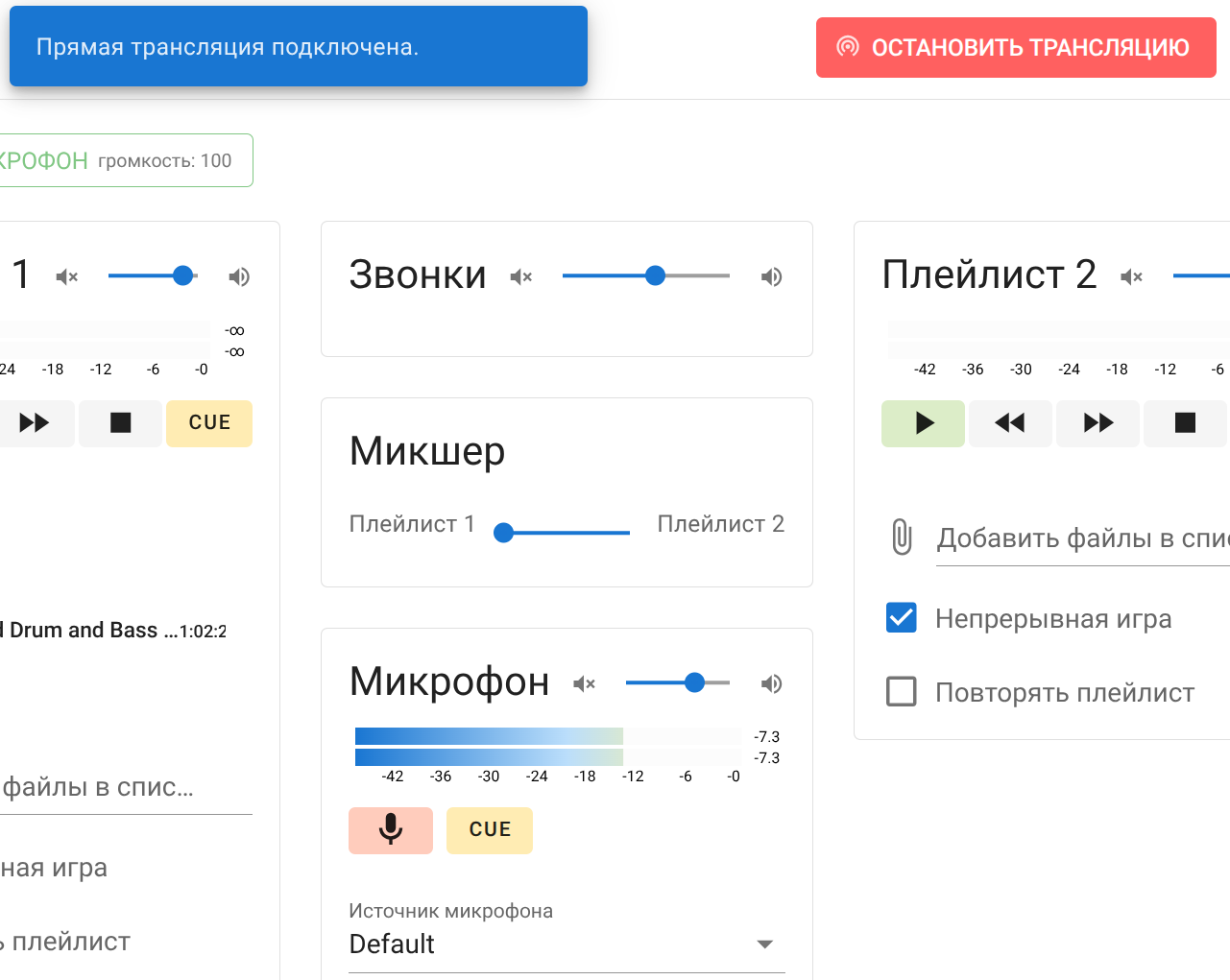The width and height of the screenshot is (1230, 980).
Task: Mute the Звонки channel volume
Action: tap(521, 277)
